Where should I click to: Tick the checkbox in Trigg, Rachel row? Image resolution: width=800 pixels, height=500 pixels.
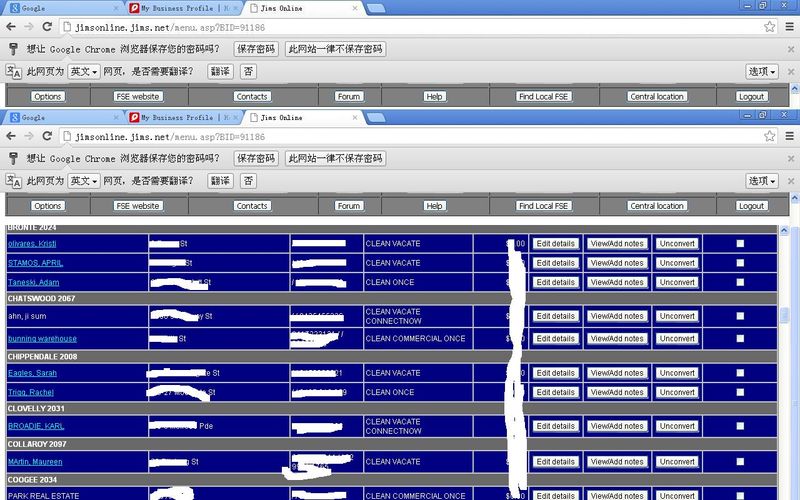click(740, 393)
